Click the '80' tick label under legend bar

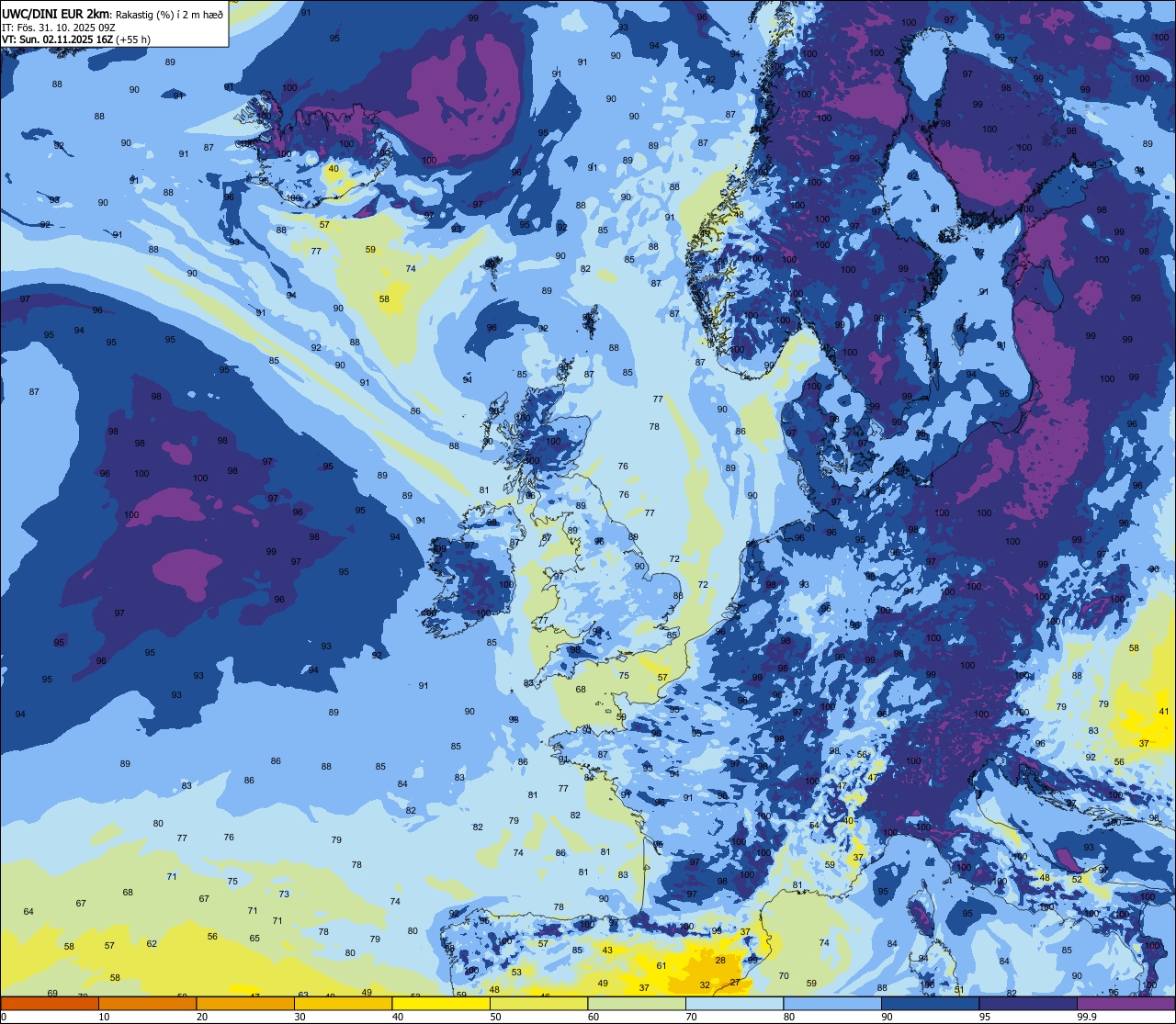[788, 1017]
